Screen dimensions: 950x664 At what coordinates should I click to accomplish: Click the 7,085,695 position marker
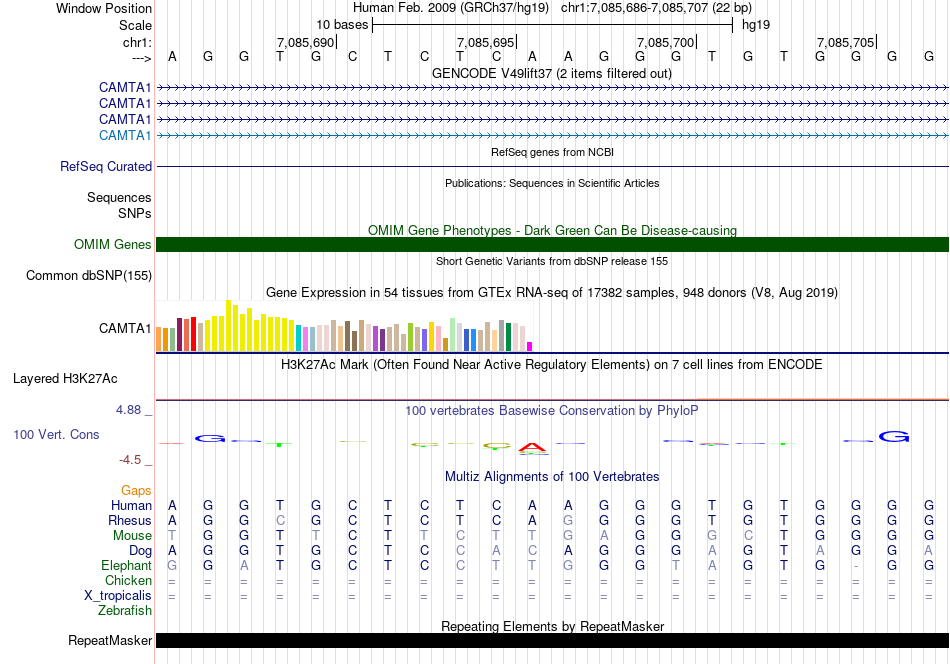(x=485, y=42)
